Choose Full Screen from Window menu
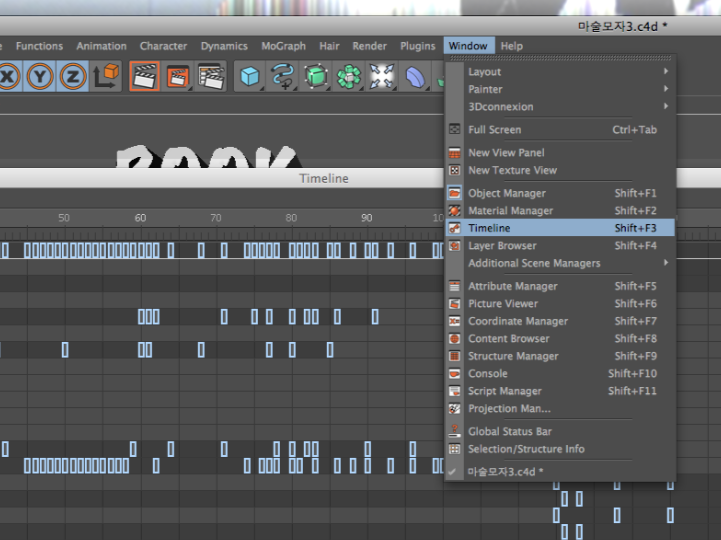 pyautogui.click(x=560, y=130)
